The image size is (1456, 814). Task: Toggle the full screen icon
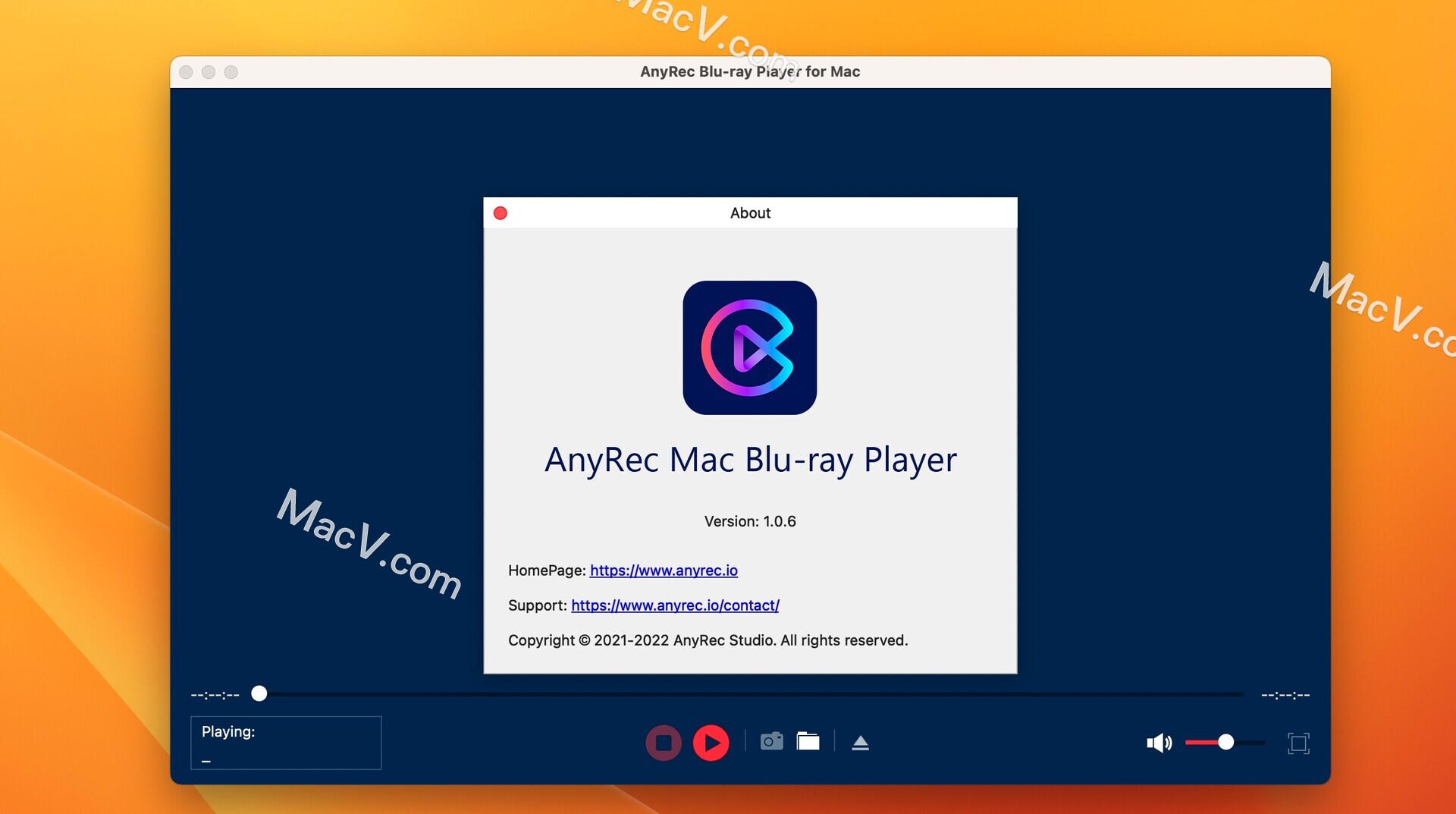1298,743
